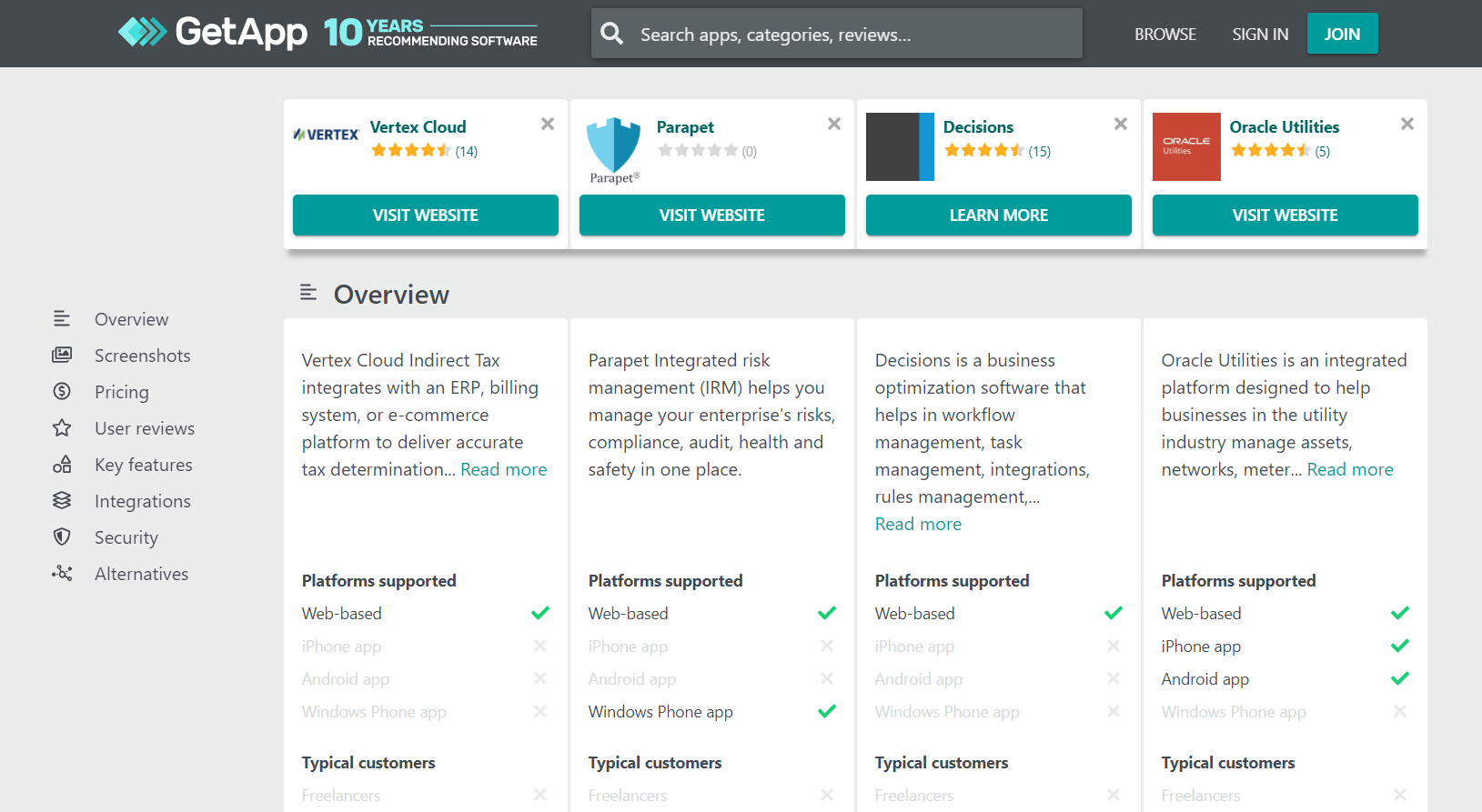Click Vertex Cloud iPhone app cross
The image size is (1482, 812).
(540, 646)
